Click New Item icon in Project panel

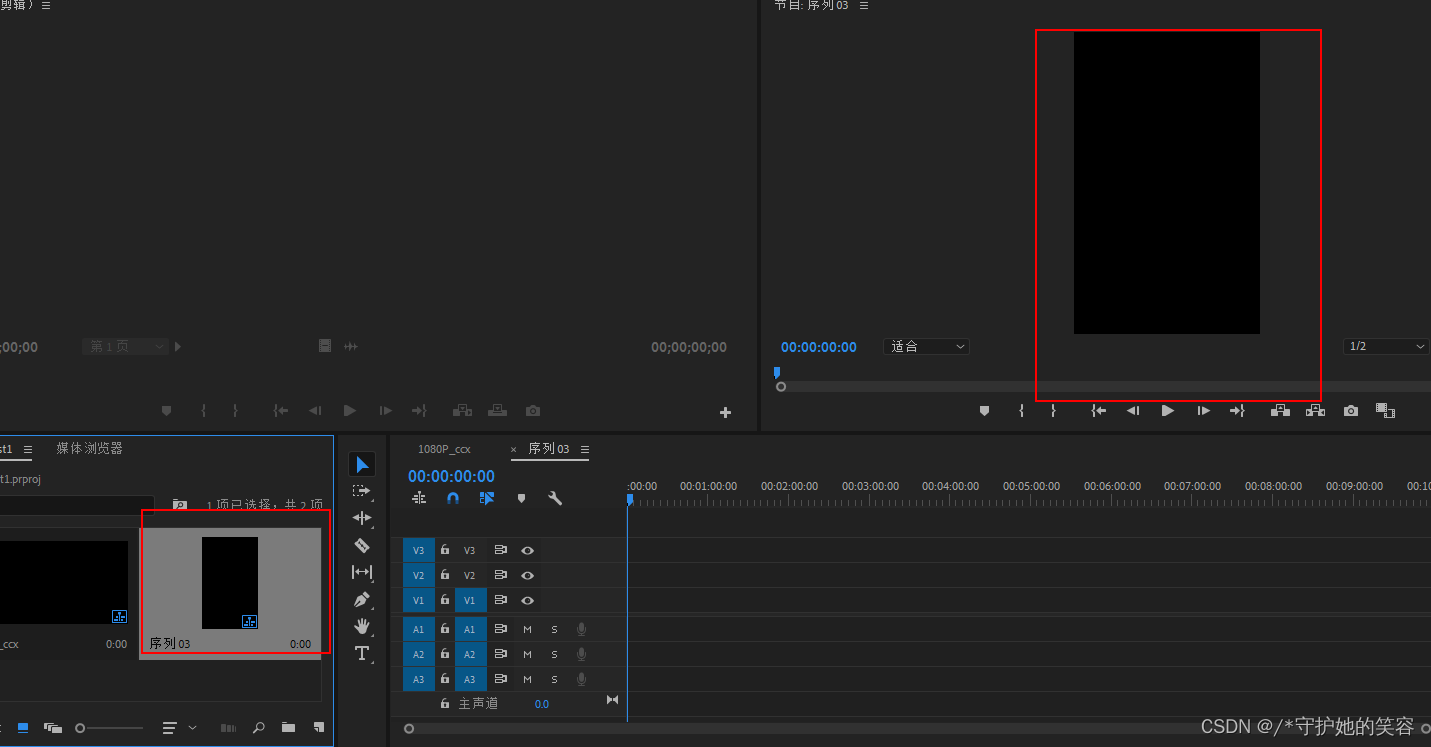(319, 728)
